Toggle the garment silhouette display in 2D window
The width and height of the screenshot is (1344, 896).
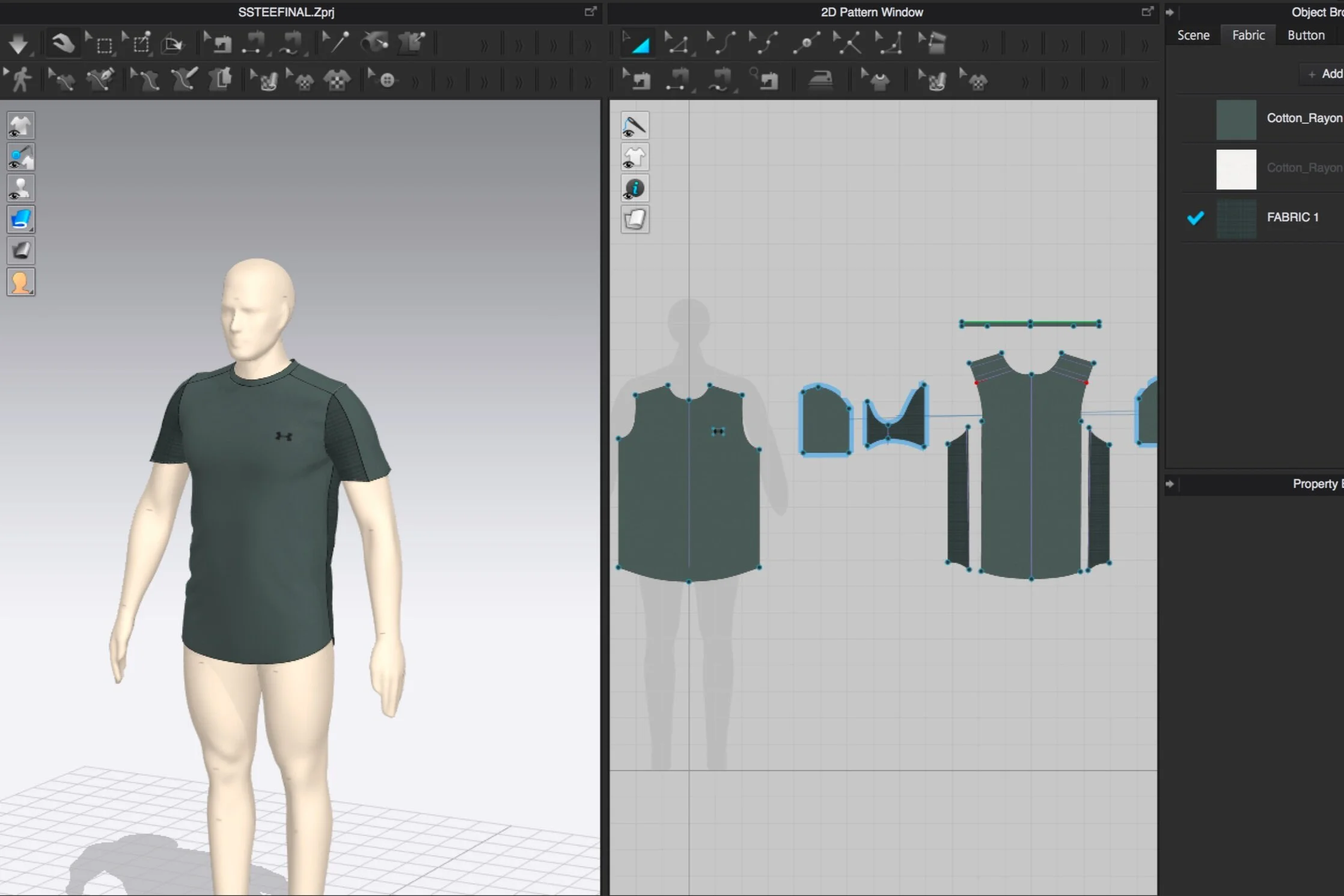(x=635, y=156)
